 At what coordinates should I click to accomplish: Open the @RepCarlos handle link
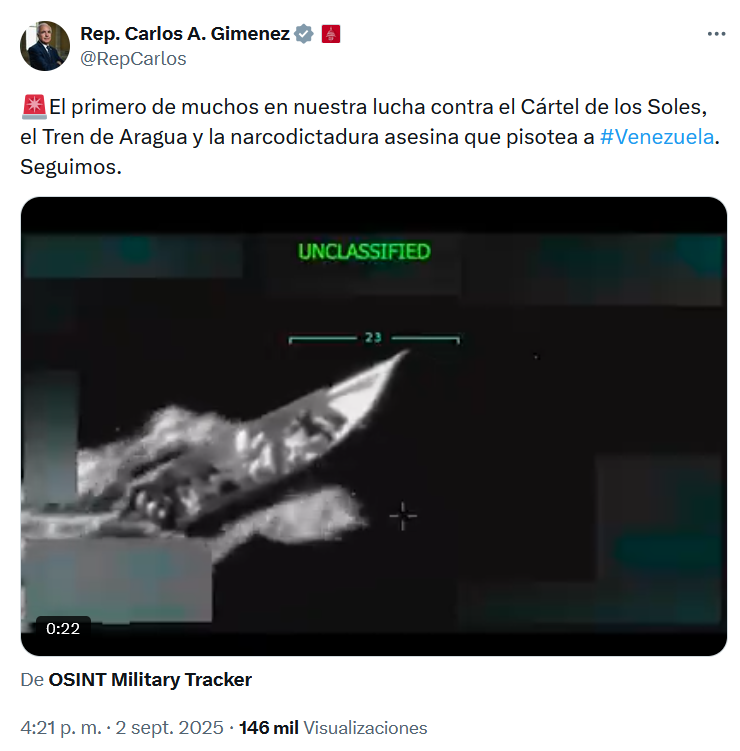tap(133, 59)
